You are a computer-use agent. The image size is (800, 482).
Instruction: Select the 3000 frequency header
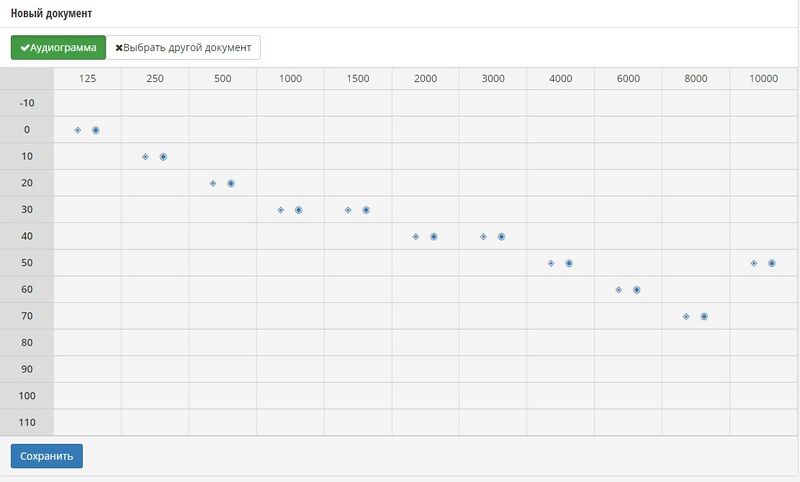click(493, 79)
